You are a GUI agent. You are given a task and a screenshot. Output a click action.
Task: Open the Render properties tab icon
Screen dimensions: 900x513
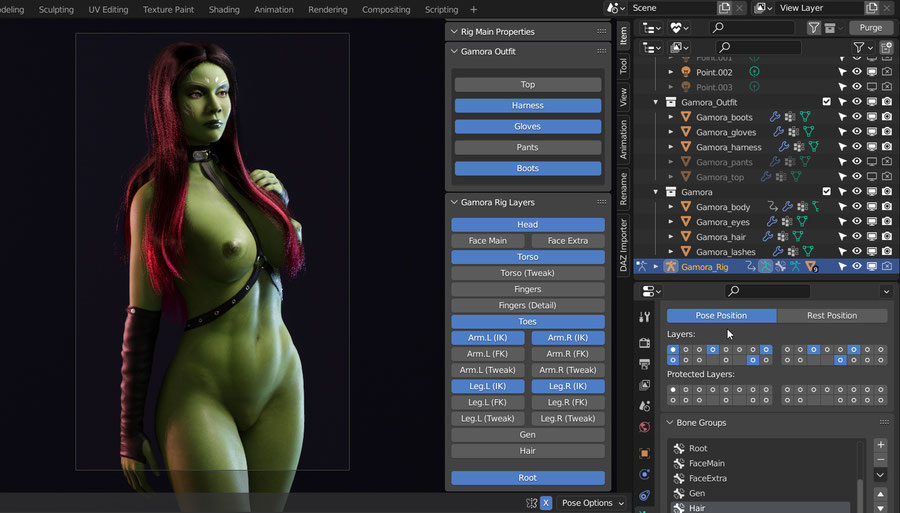point(645,343)
